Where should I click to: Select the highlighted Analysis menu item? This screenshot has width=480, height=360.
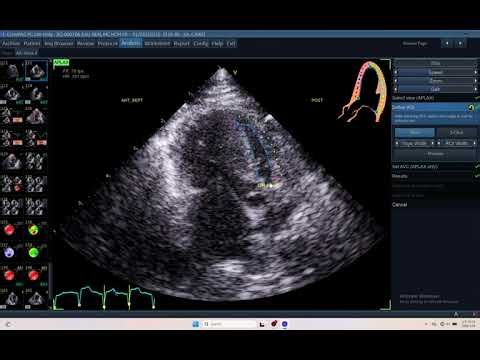tap(131, 43)
